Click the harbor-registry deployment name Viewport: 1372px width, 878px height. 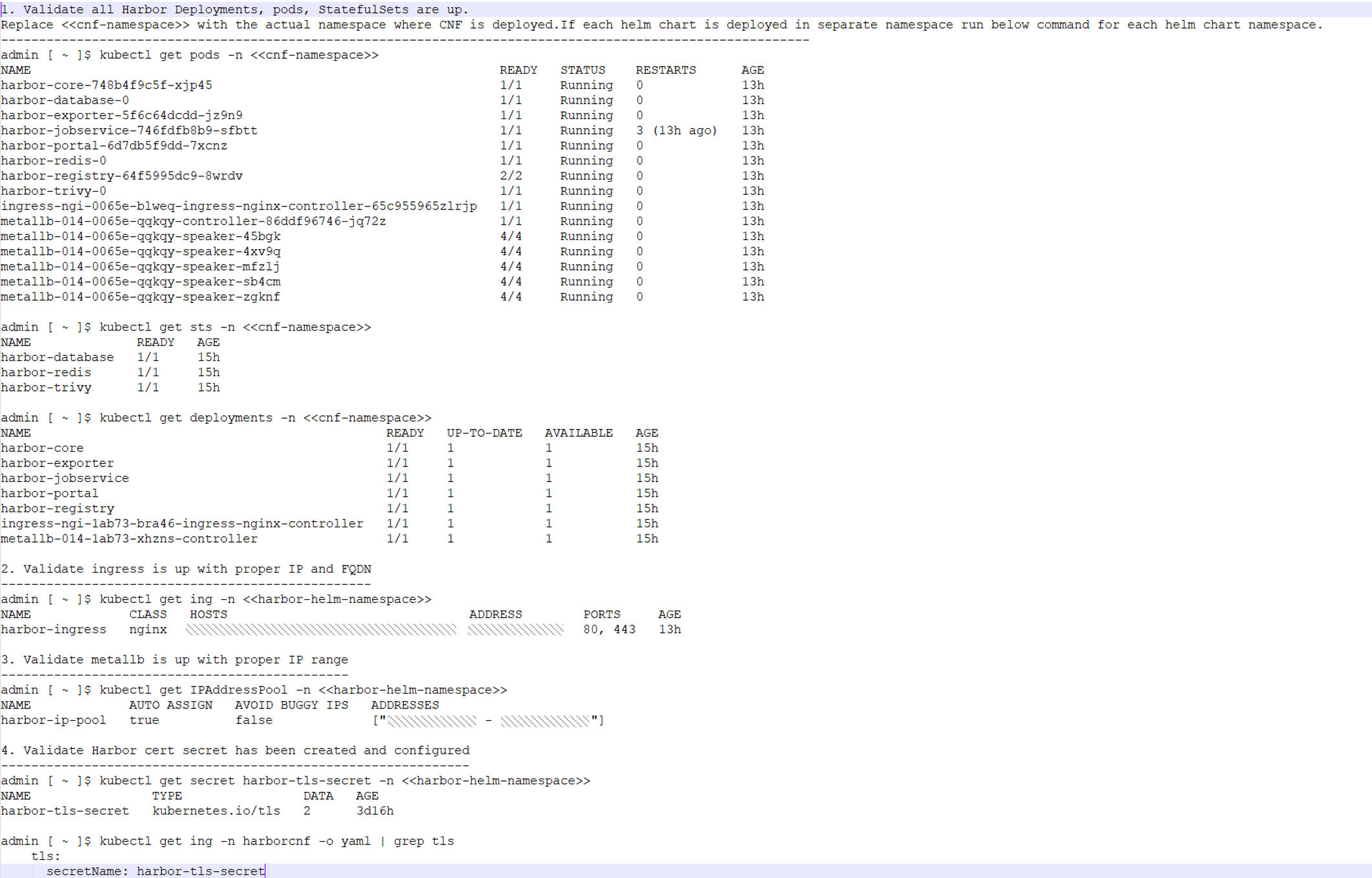(57, 509)
